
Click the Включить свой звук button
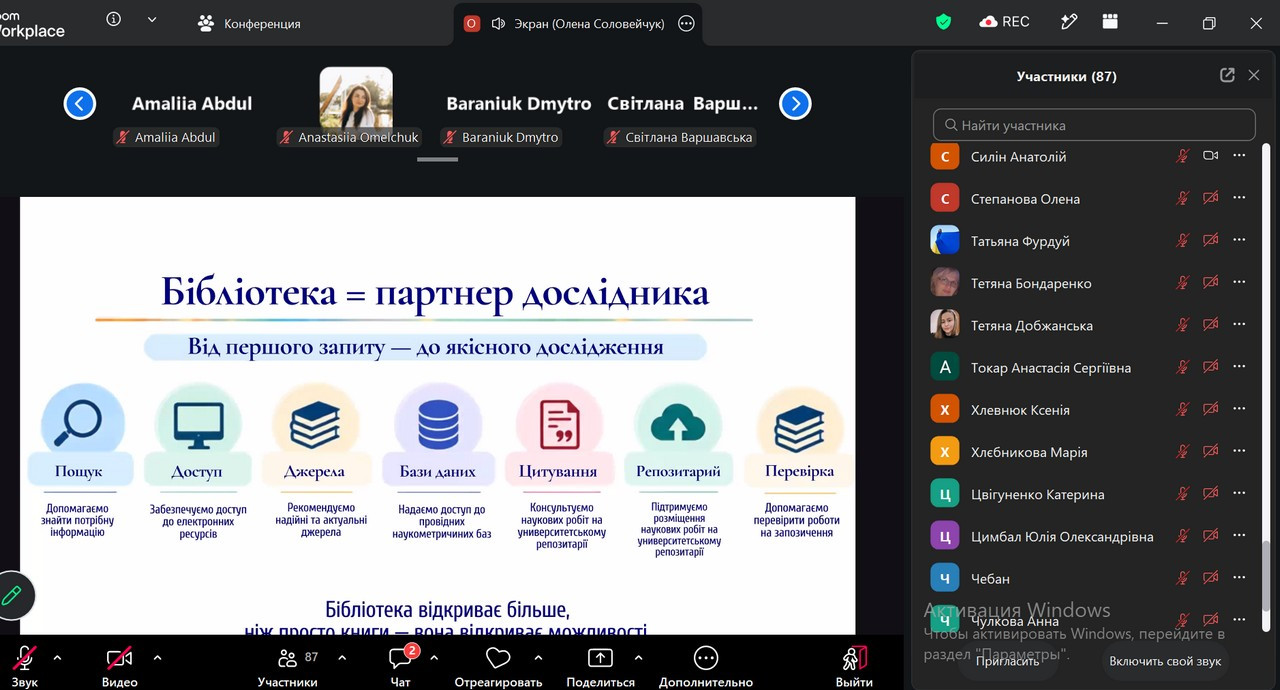point(1165,661)
